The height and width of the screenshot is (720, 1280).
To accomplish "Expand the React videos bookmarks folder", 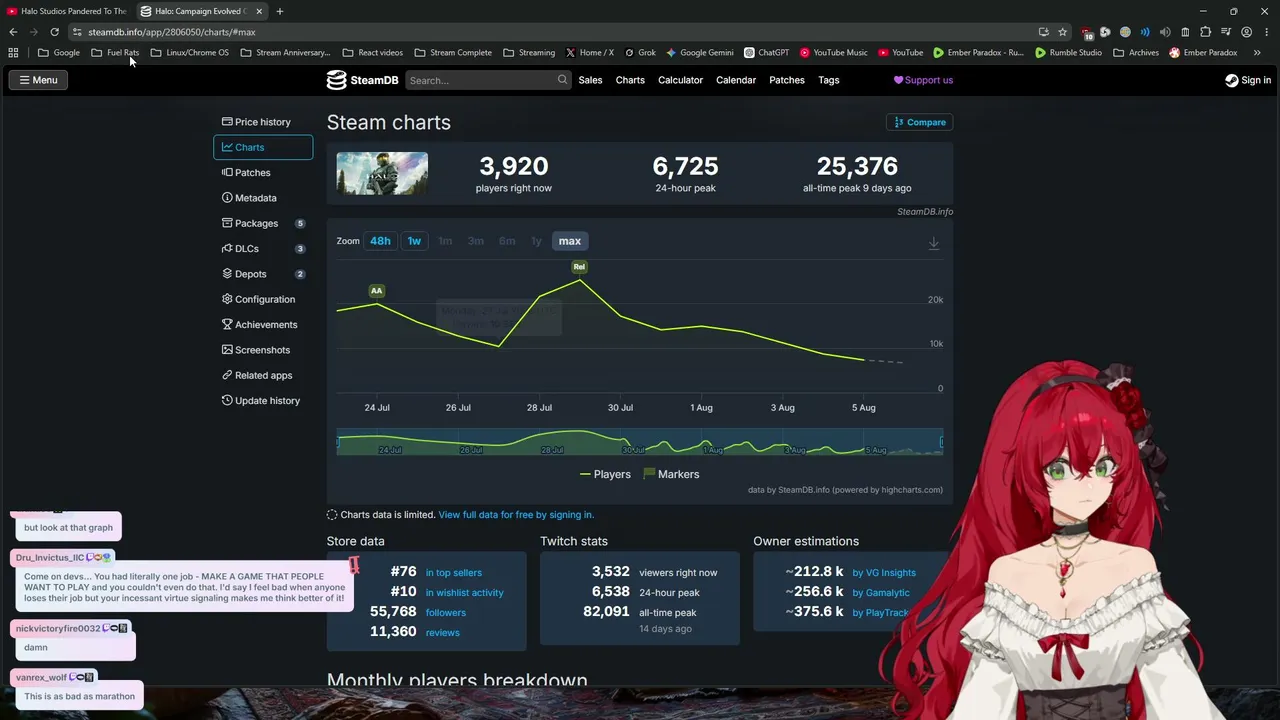I will [372, 52].
